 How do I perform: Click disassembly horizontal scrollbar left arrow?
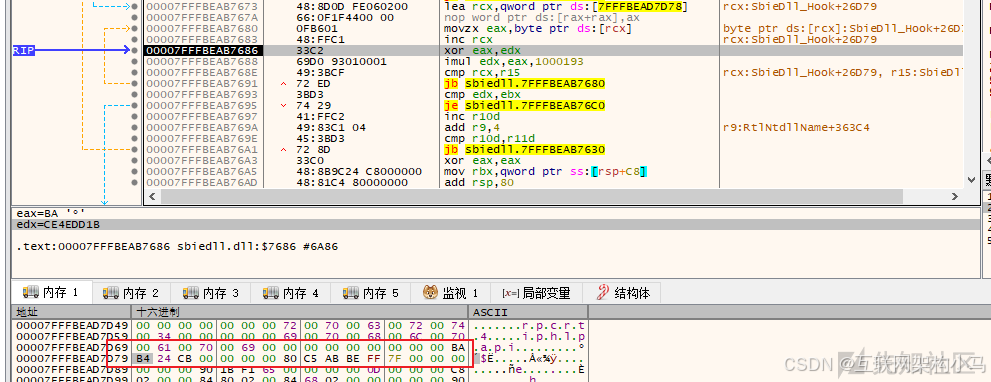click(152, 197)
